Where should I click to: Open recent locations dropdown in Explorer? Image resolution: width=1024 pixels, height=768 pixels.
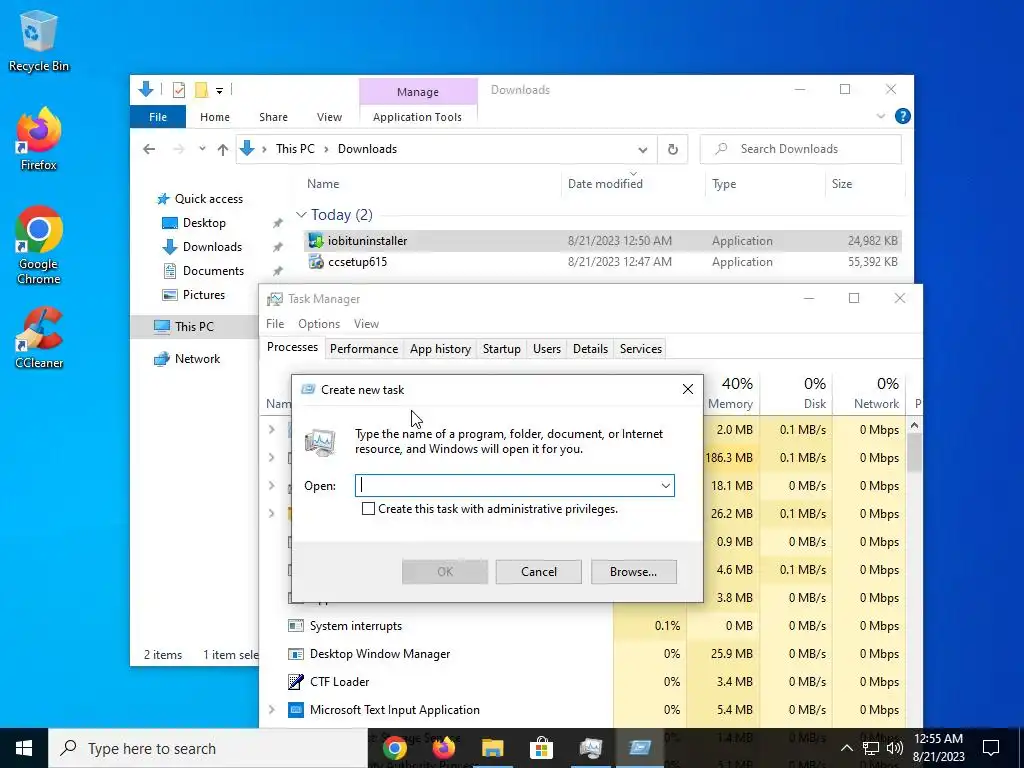(x=202, y=149)
